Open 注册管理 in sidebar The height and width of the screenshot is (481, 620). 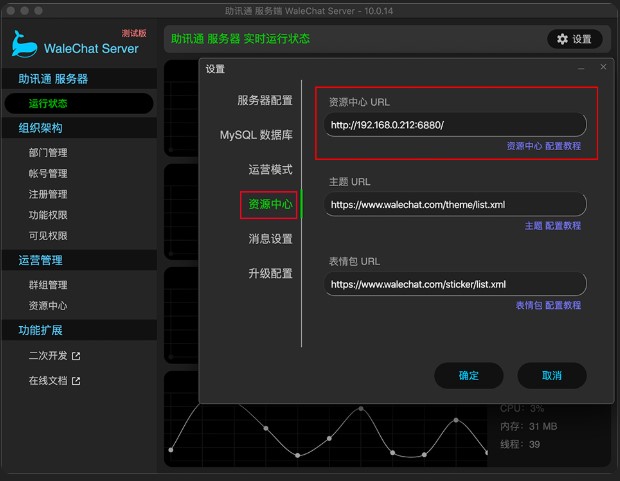tap(48, 194)
